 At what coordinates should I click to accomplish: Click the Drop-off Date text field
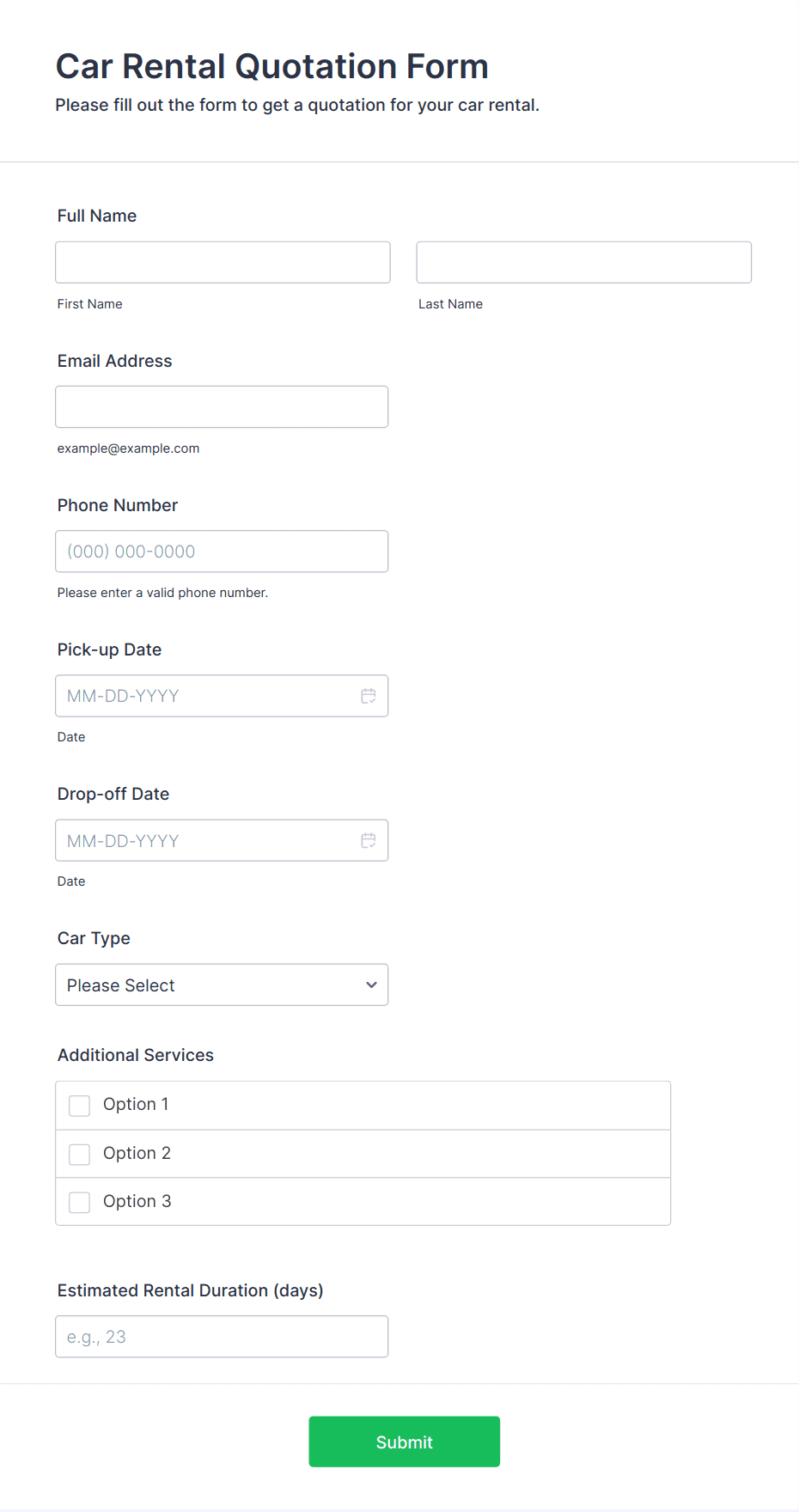click(206, 840)
